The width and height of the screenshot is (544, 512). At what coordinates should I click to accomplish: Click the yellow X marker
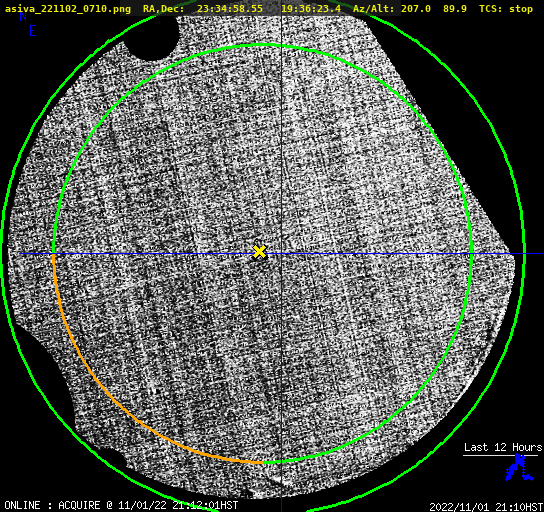click(259, 252)
